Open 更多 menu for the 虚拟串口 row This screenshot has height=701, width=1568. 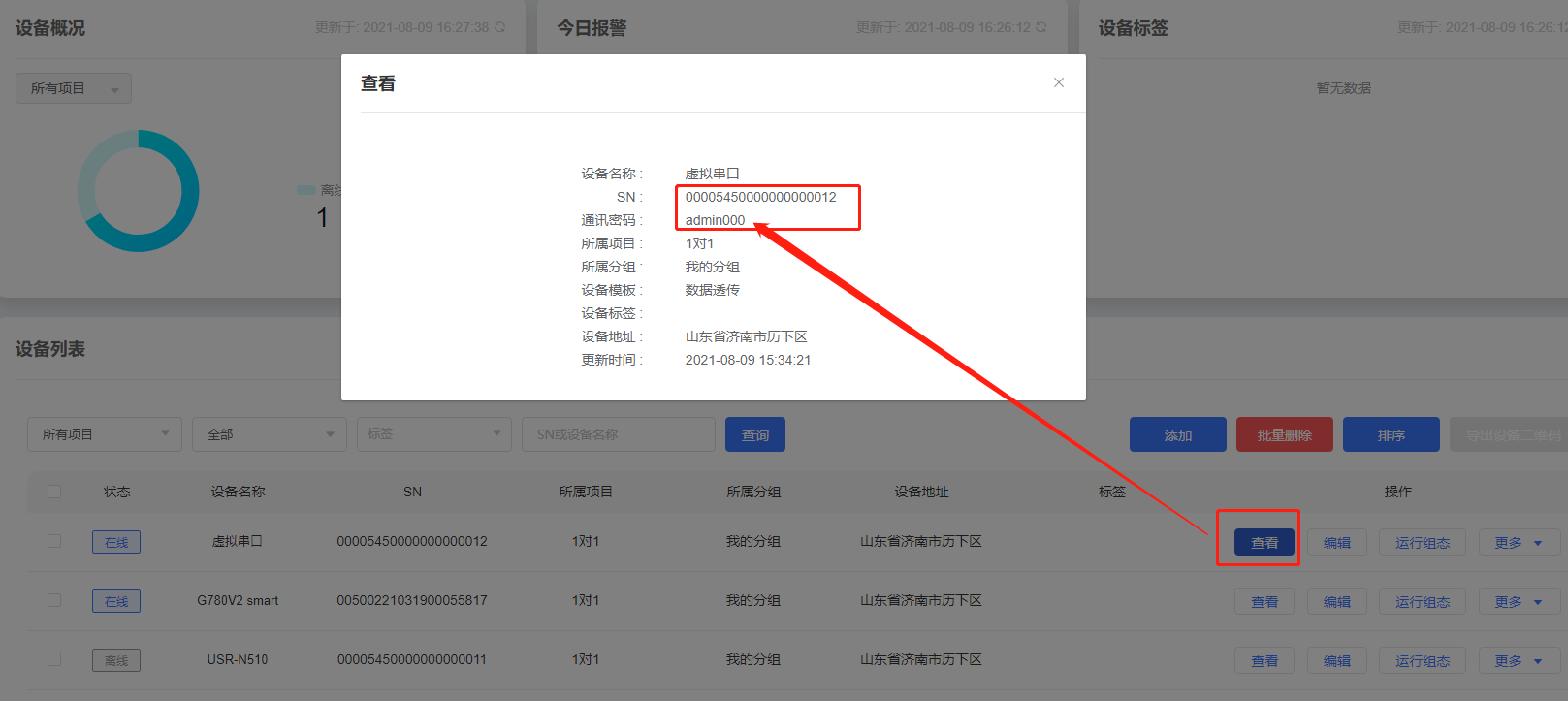1519,543
